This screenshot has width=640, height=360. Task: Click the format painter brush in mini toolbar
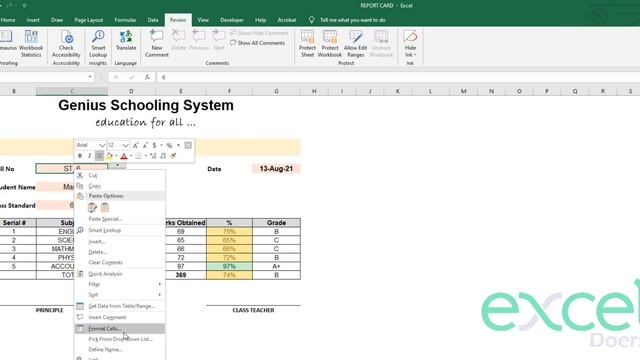tap(173, 156)
